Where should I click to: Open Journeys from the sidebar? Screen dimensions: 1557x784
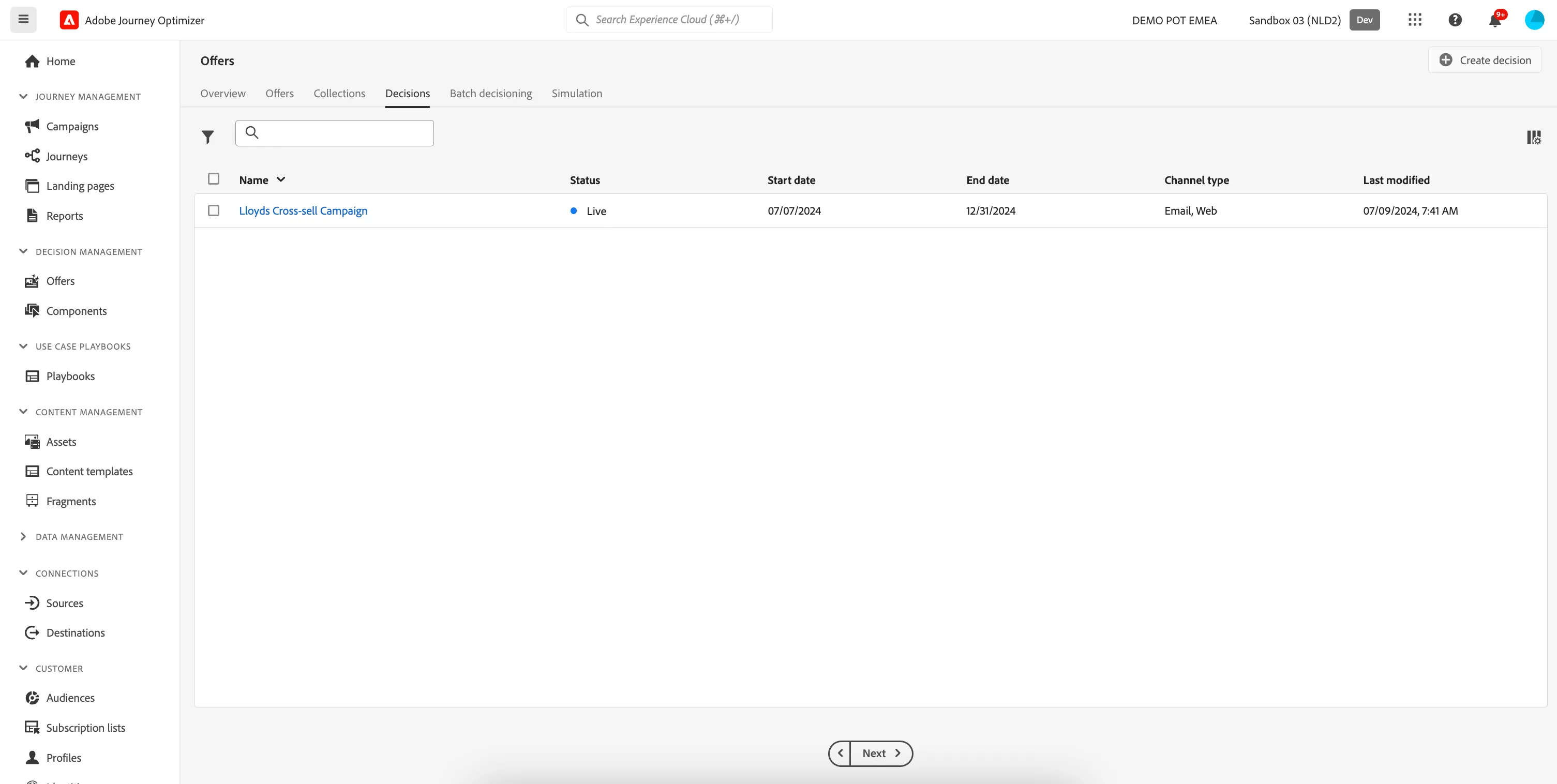coord(67,156)
